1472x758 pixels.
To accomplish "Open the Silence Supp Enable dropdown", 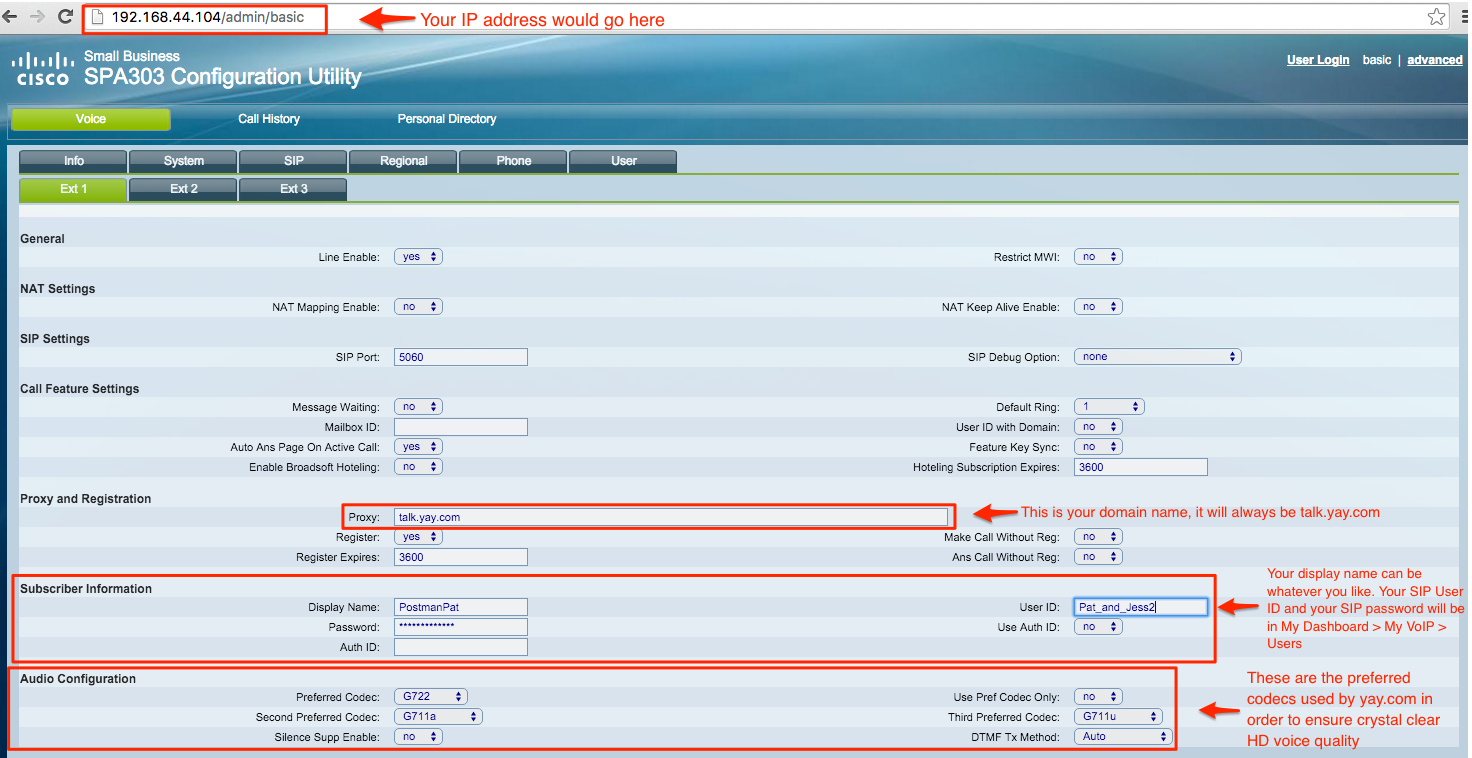I will click(x=418, y=737).
